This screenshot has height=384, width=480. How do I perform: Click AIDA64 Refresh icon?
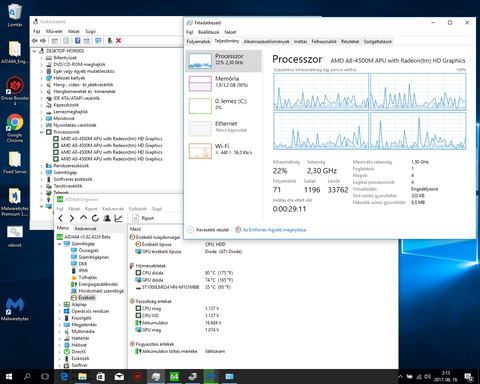coord(95,218)
